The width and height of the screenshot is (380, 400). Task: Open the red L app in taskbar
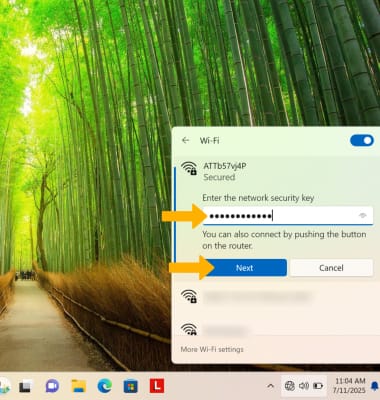[157, 386]
